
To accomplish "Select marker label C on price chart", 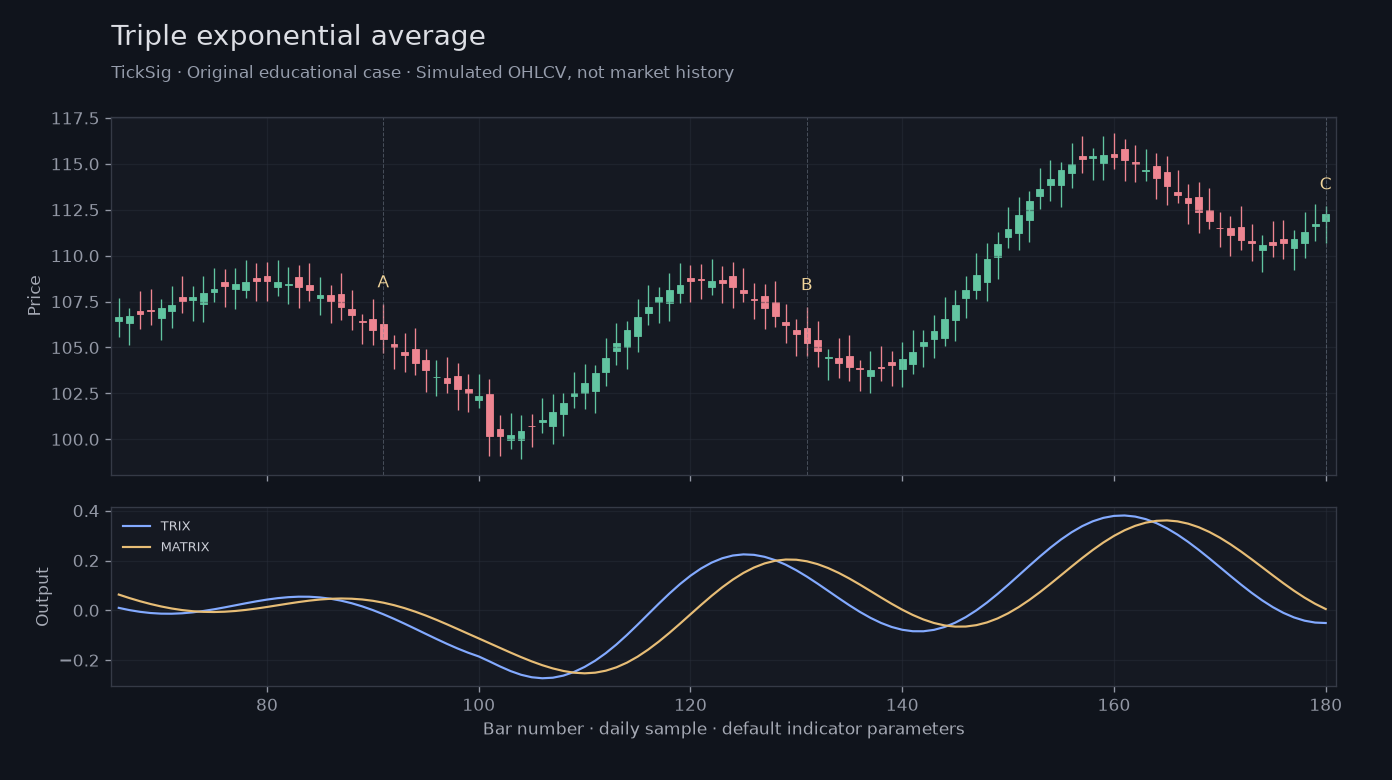I will click(x=1325, y=184).
